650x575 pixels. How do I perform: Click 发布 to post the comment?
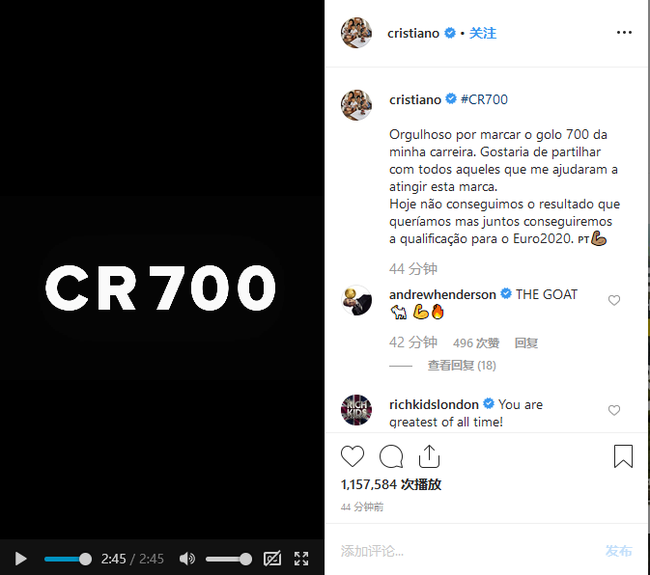point(618,551)
